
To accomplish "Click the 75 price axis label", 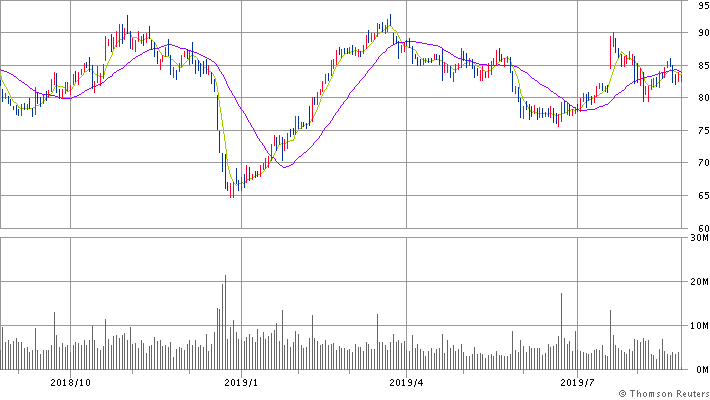I will click(x=704, y=130).
